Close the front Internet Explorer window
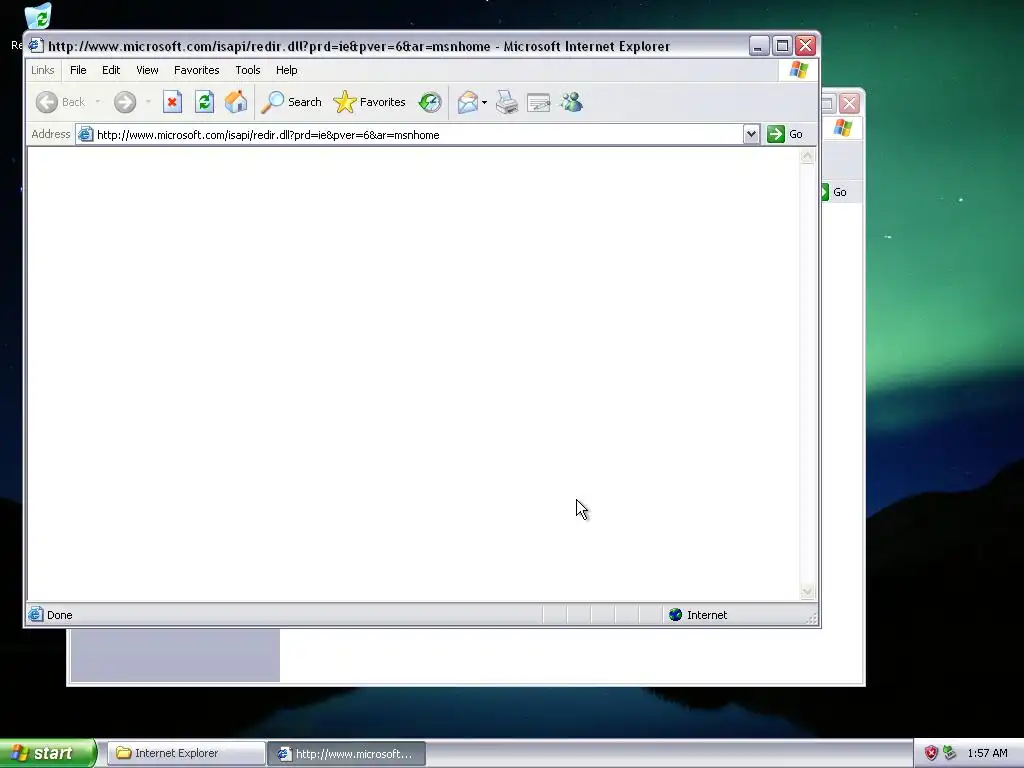 pos(806,46)
